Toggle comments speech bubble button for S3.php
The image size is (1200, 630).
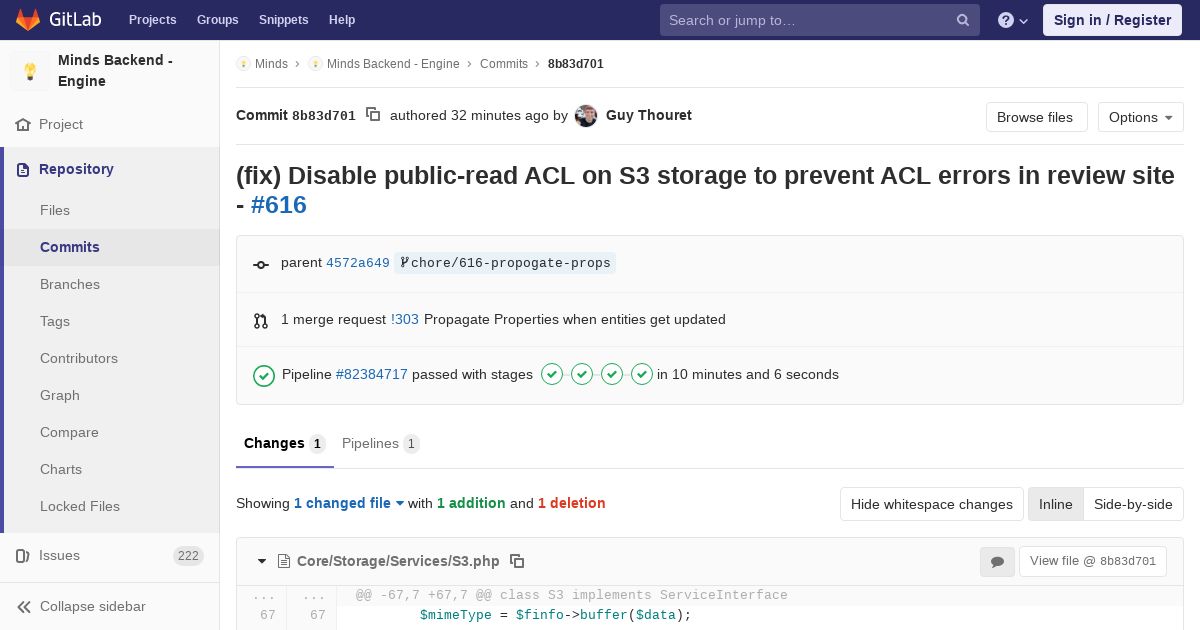click(997, 562)
